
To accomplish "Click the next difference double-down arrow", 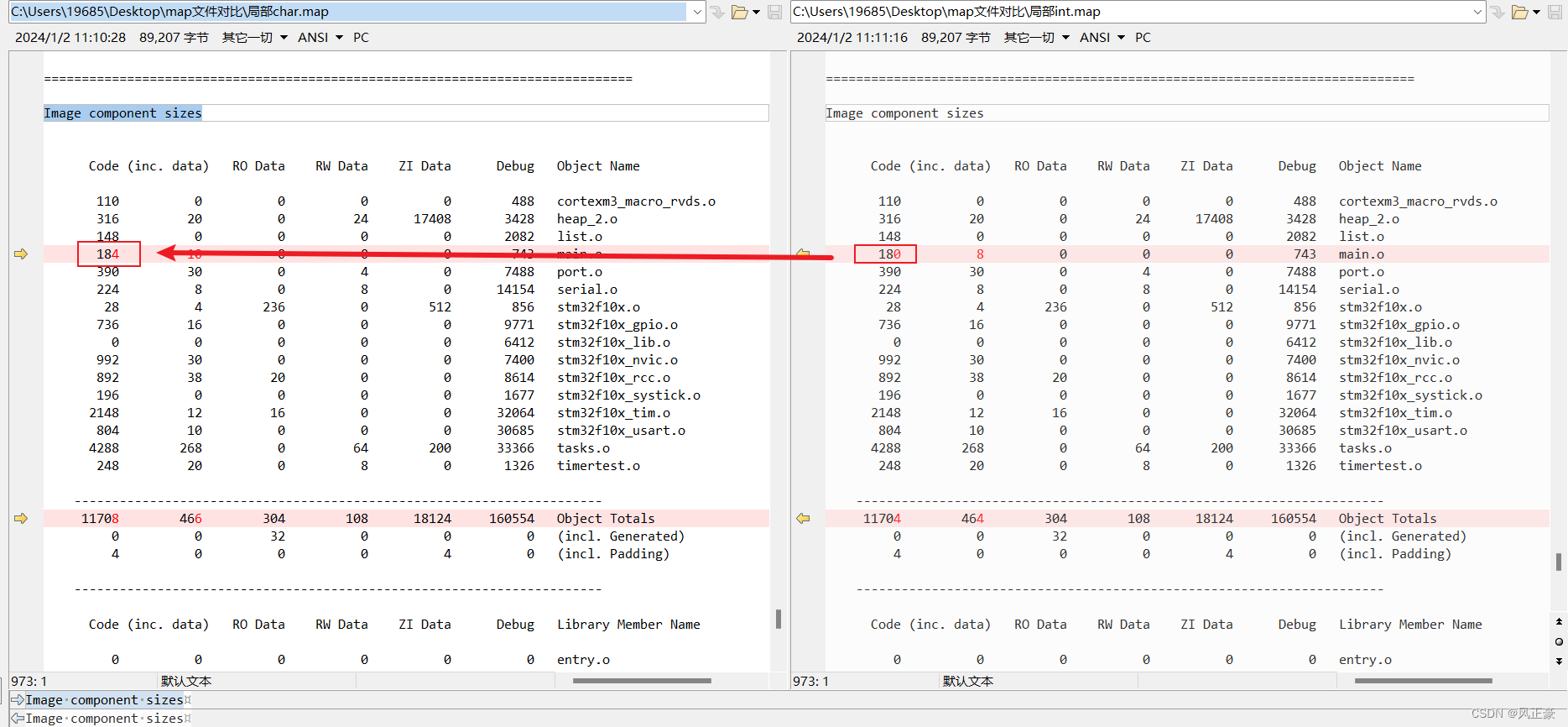I will 1559,662.
